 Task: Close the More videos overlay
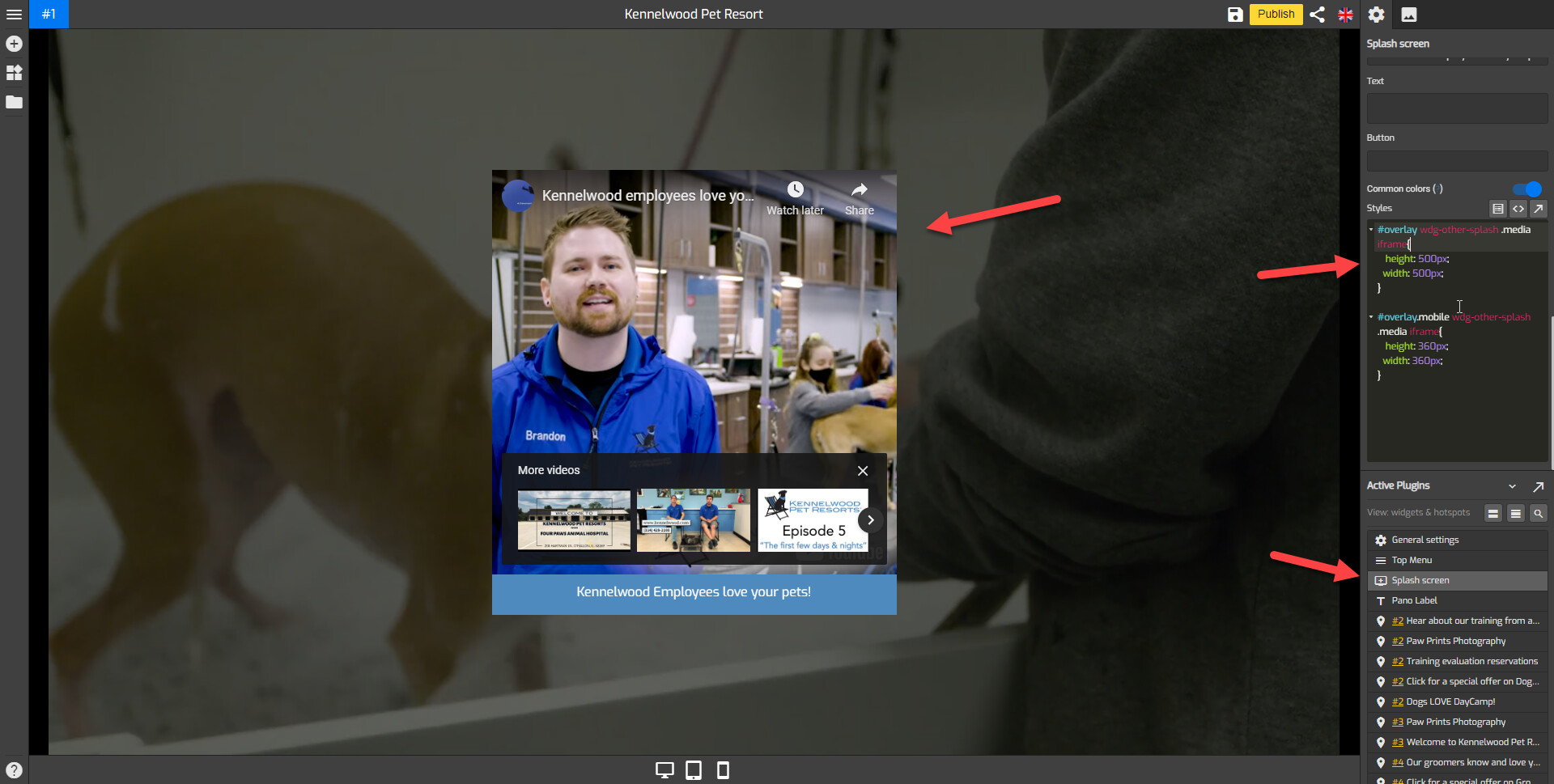tap(863, 471)
